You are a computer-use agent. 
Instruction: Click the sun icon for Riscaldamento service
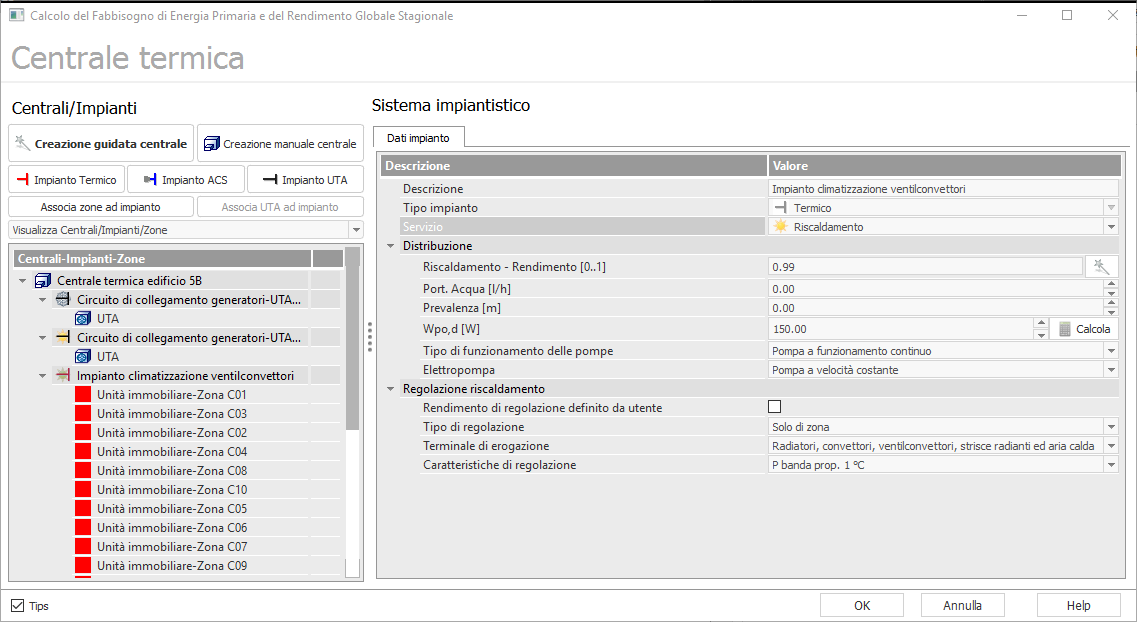tap(780, 226)
